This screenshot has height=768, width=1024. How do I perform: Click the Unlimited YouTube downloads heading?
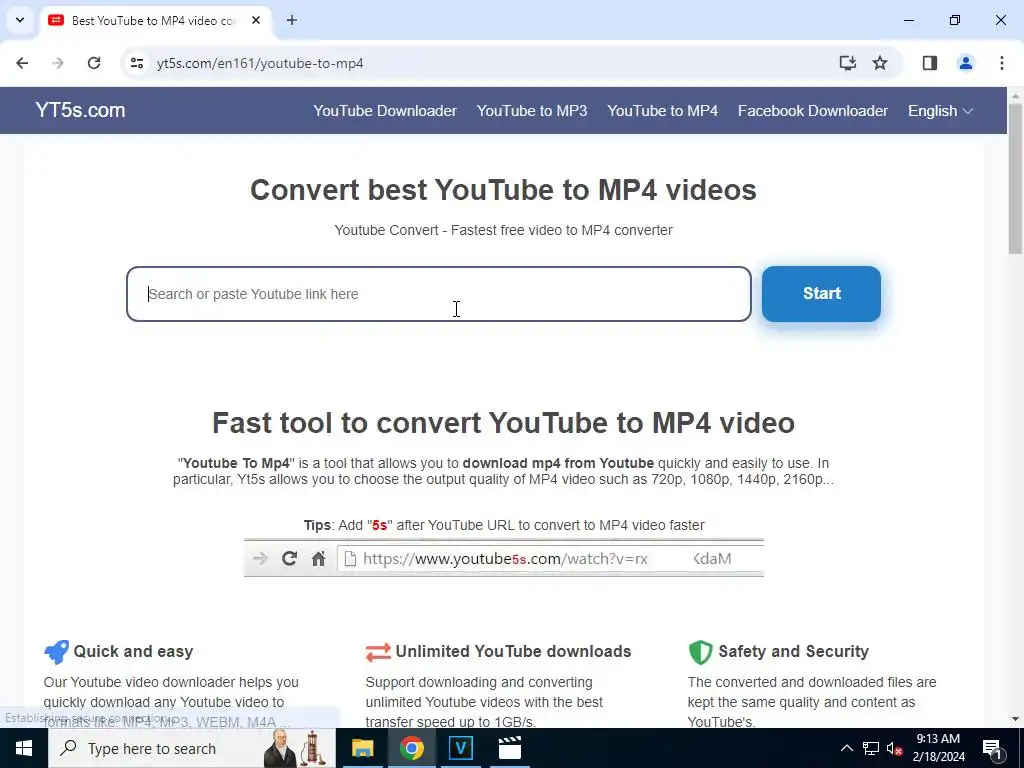point(513,652)
